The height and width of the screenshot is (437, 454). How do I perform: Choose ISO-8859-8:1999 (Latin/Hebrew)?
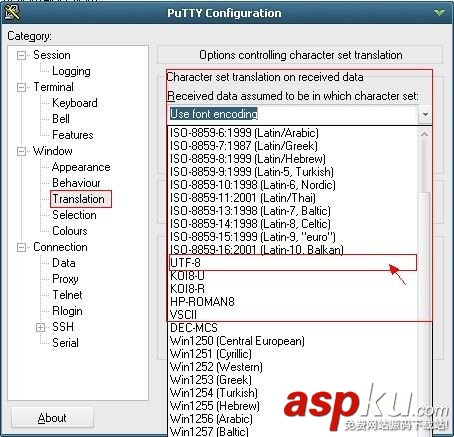[x=293, y=159]
